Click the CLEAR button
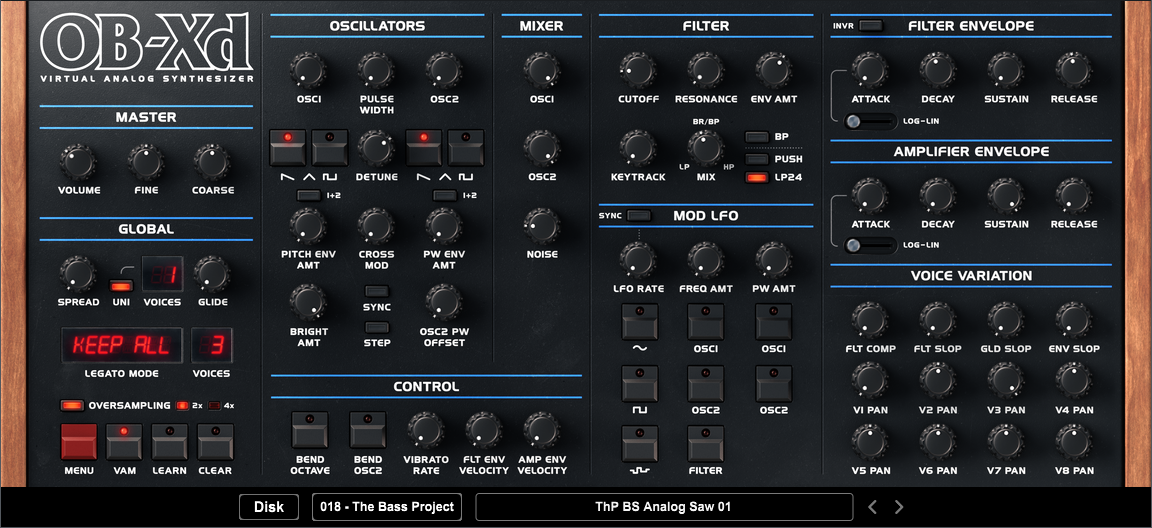1152x528 pixels. coord(215,441)
